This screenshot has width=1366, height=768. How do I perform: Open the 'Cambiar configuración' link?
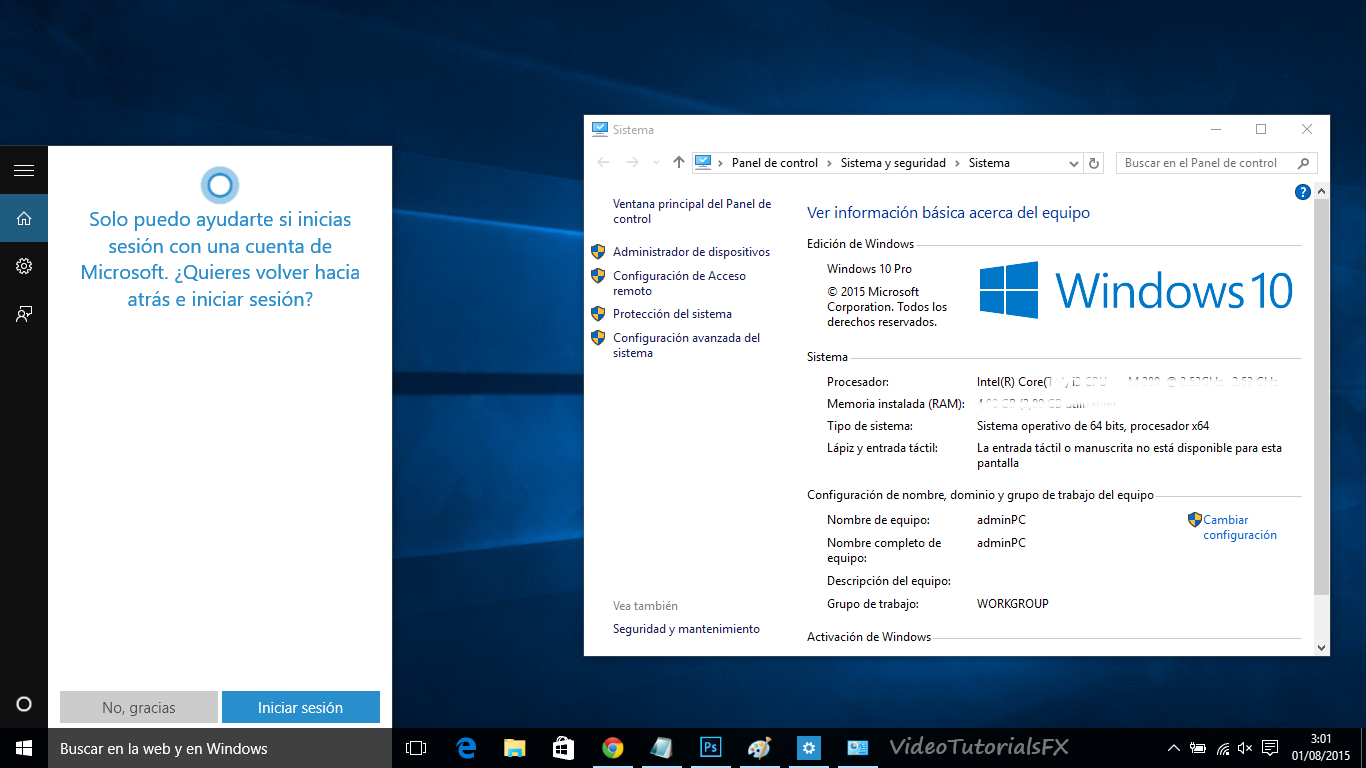(1240, 527)
